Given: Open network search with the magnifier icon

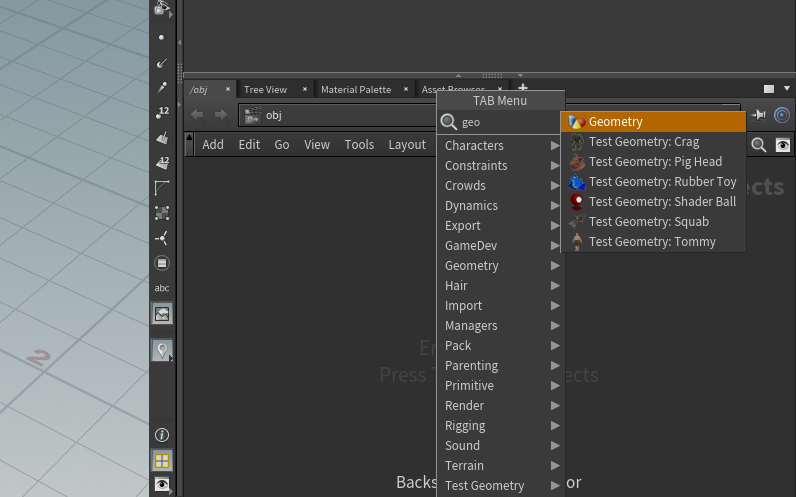Looking at the screenshot, I should 759,145.
